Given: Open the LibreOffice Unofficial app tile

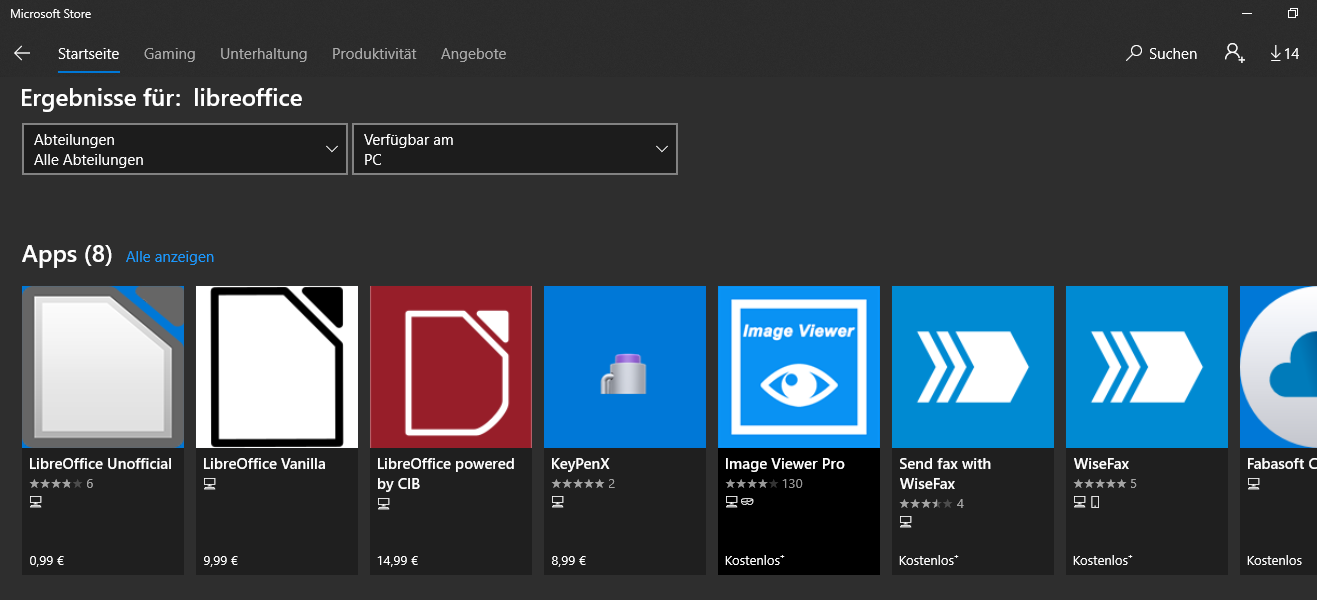Looking at the screenshot, I should [103, 430].
